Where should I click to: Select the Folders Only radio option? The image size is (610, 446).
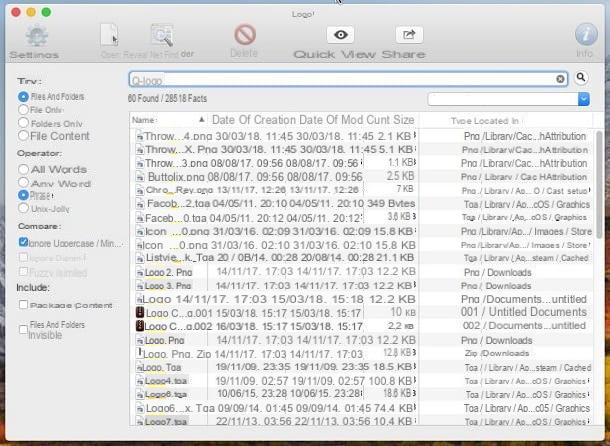23,123
